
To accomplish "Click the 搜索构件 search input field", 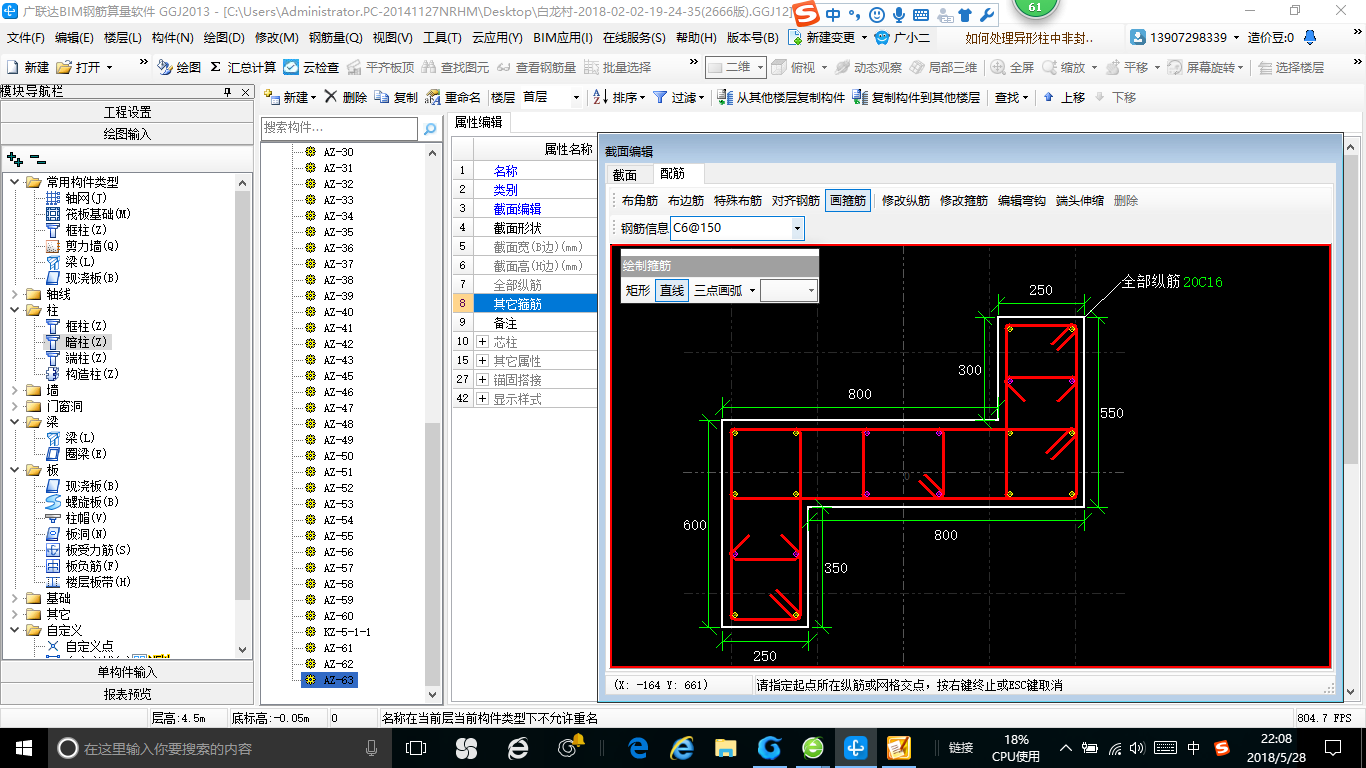I will point(340,129).
